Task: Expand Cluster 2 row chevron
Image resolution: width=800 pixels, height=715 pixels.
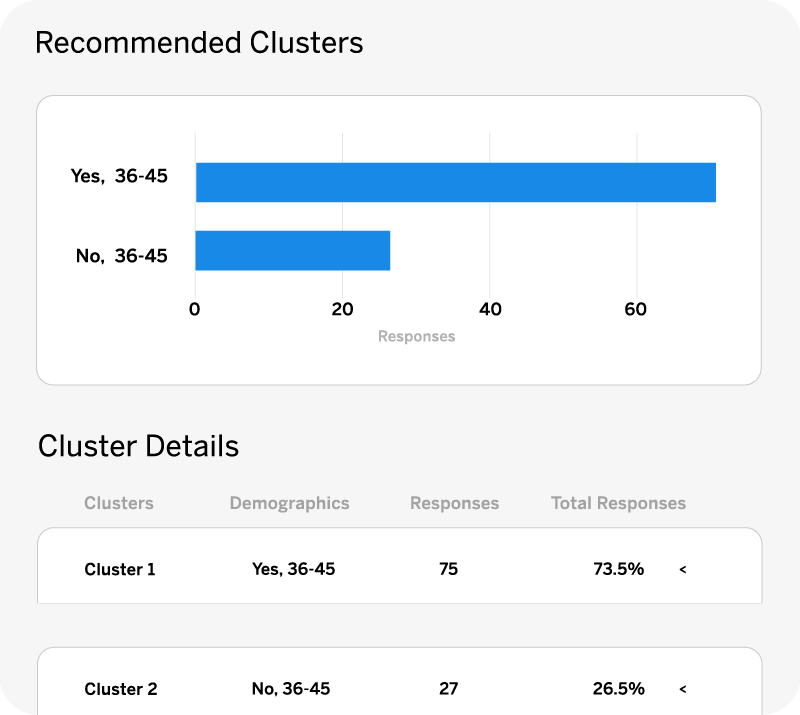Action: click(x=683, y=689)
